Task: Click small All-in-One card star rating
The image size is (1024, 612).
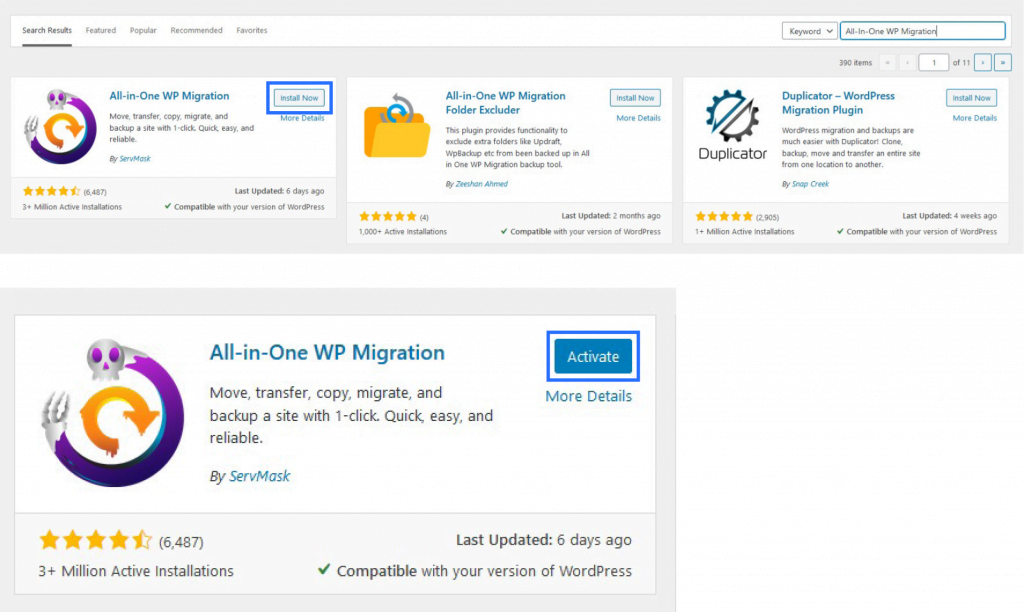Action: coord(51,191)
